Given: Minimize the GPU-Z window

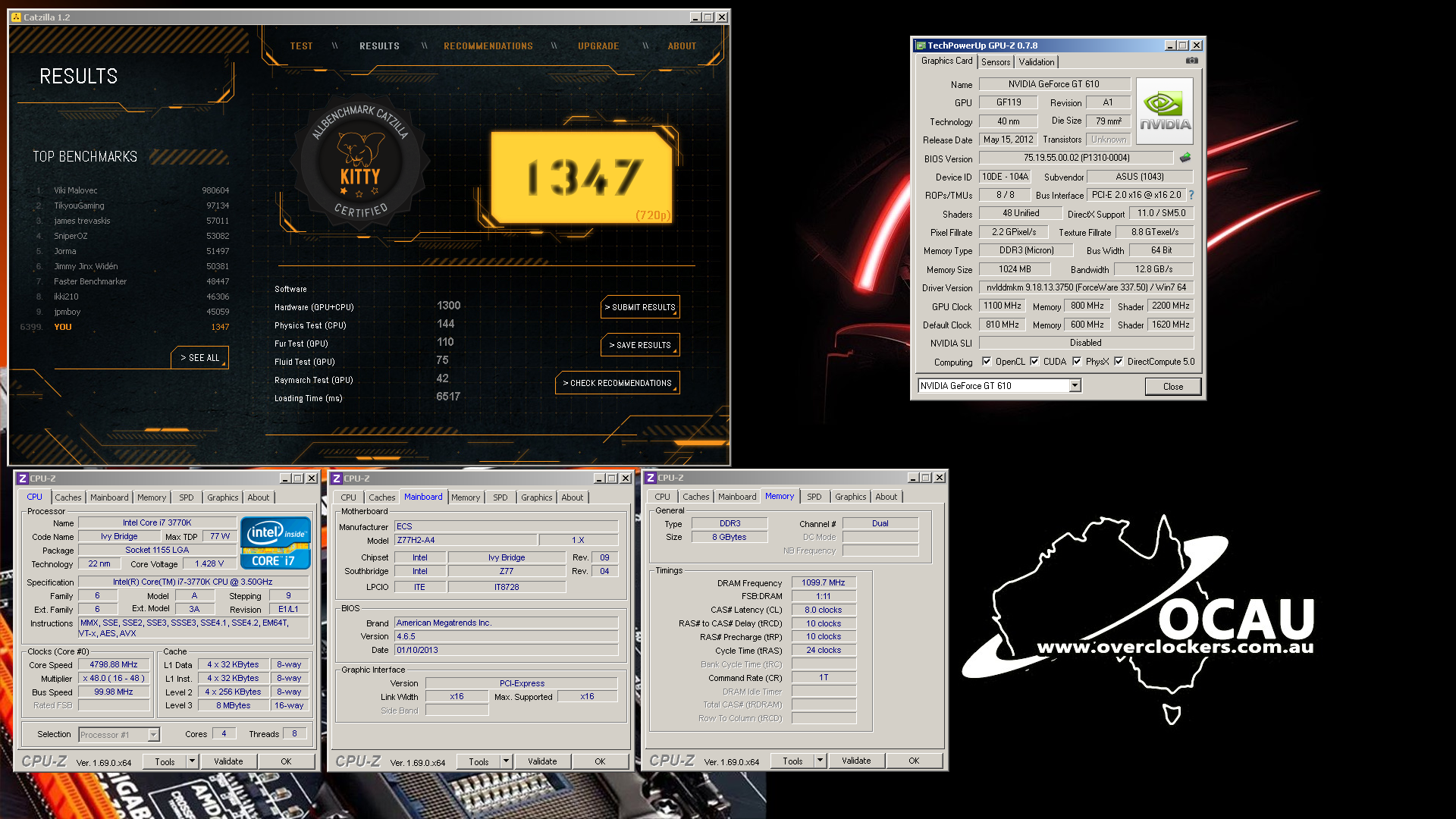Looking at the screenshot, I should (x=1169, y=45).
